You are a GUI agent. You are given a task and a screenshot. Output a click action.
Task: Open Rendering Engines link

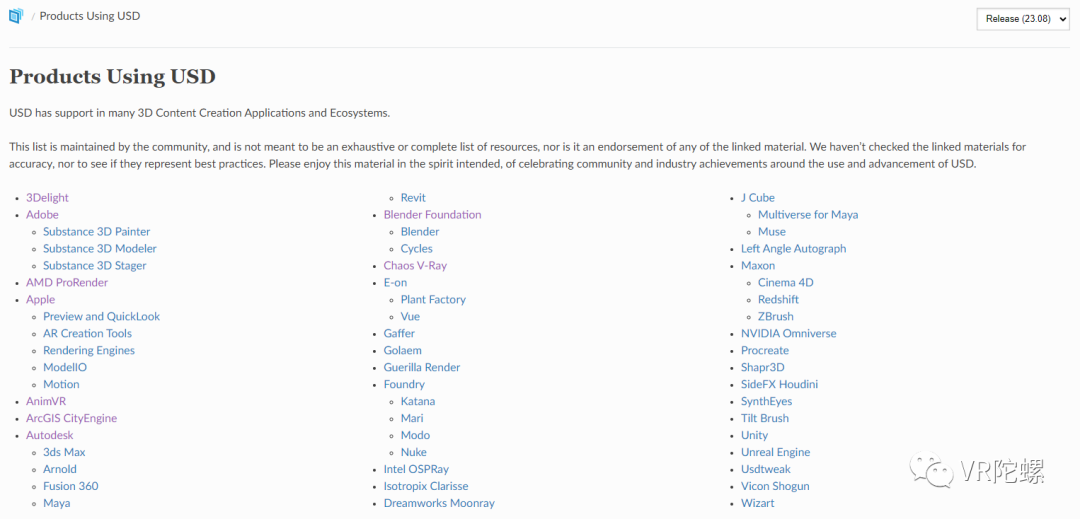(x=89, y=350)
